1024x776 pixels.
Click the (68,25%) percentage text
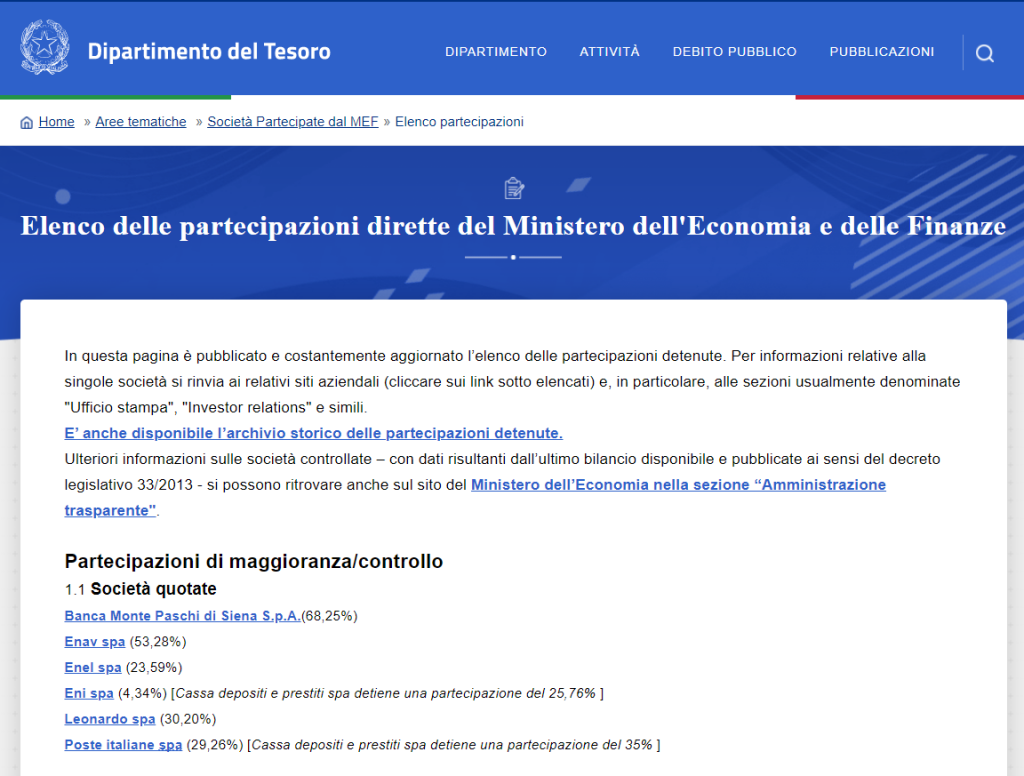click(329, 616)
